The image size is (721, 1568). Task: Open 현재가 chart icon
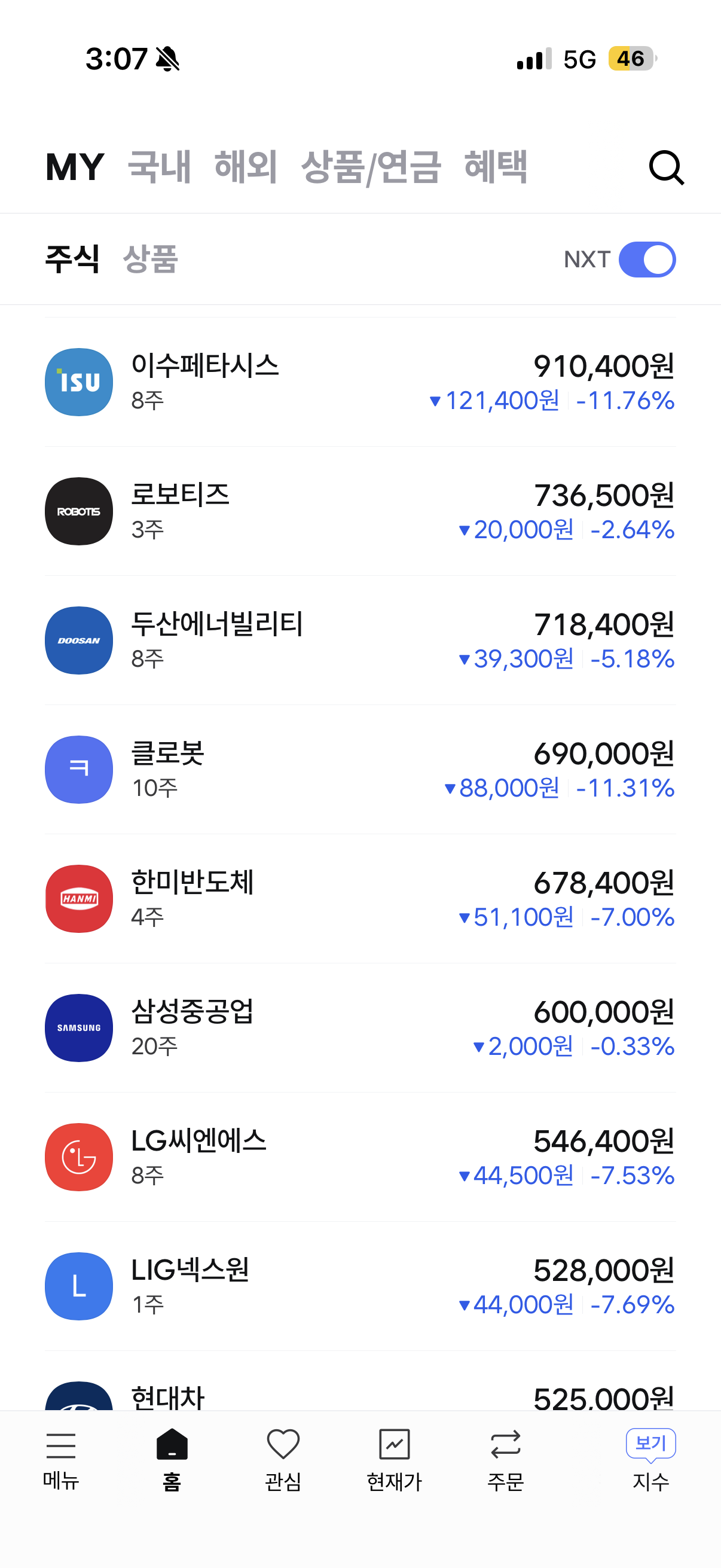click(x=394, y=1445)
